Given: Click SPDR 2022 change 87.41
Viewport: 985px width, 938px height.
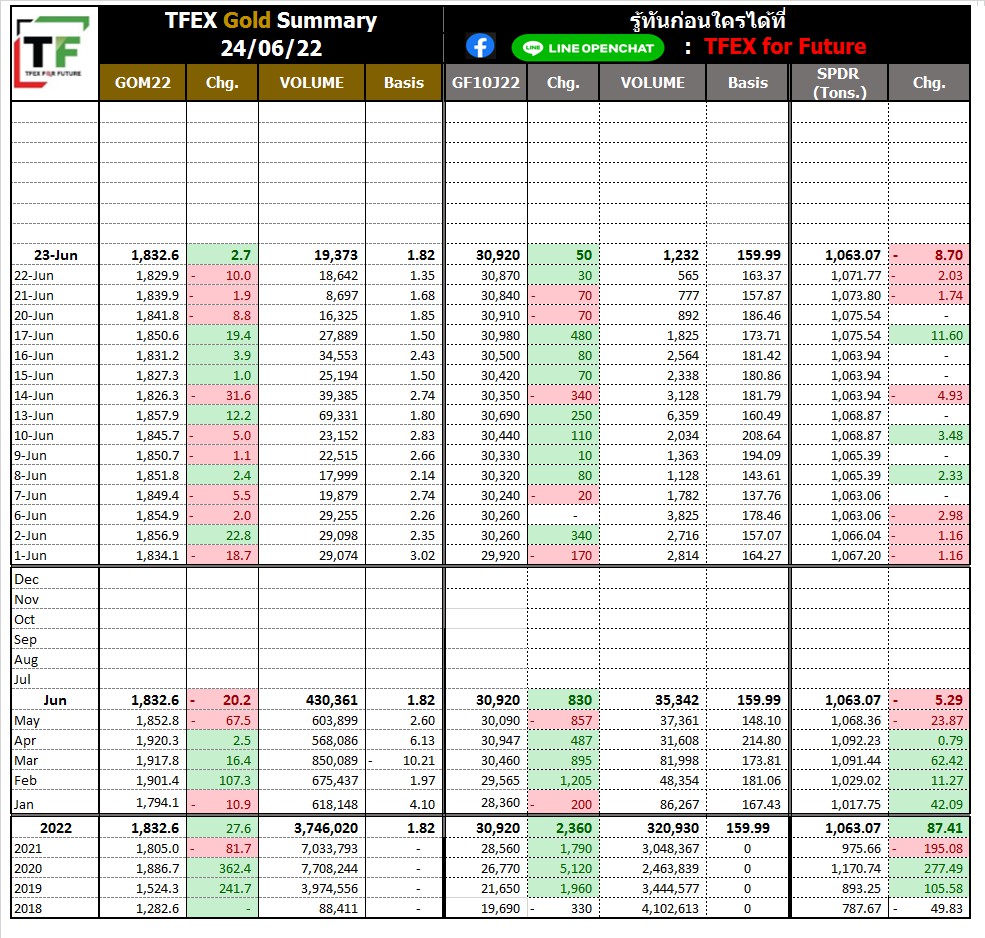Looking at the screenshot, I should (x=945, y=828).
